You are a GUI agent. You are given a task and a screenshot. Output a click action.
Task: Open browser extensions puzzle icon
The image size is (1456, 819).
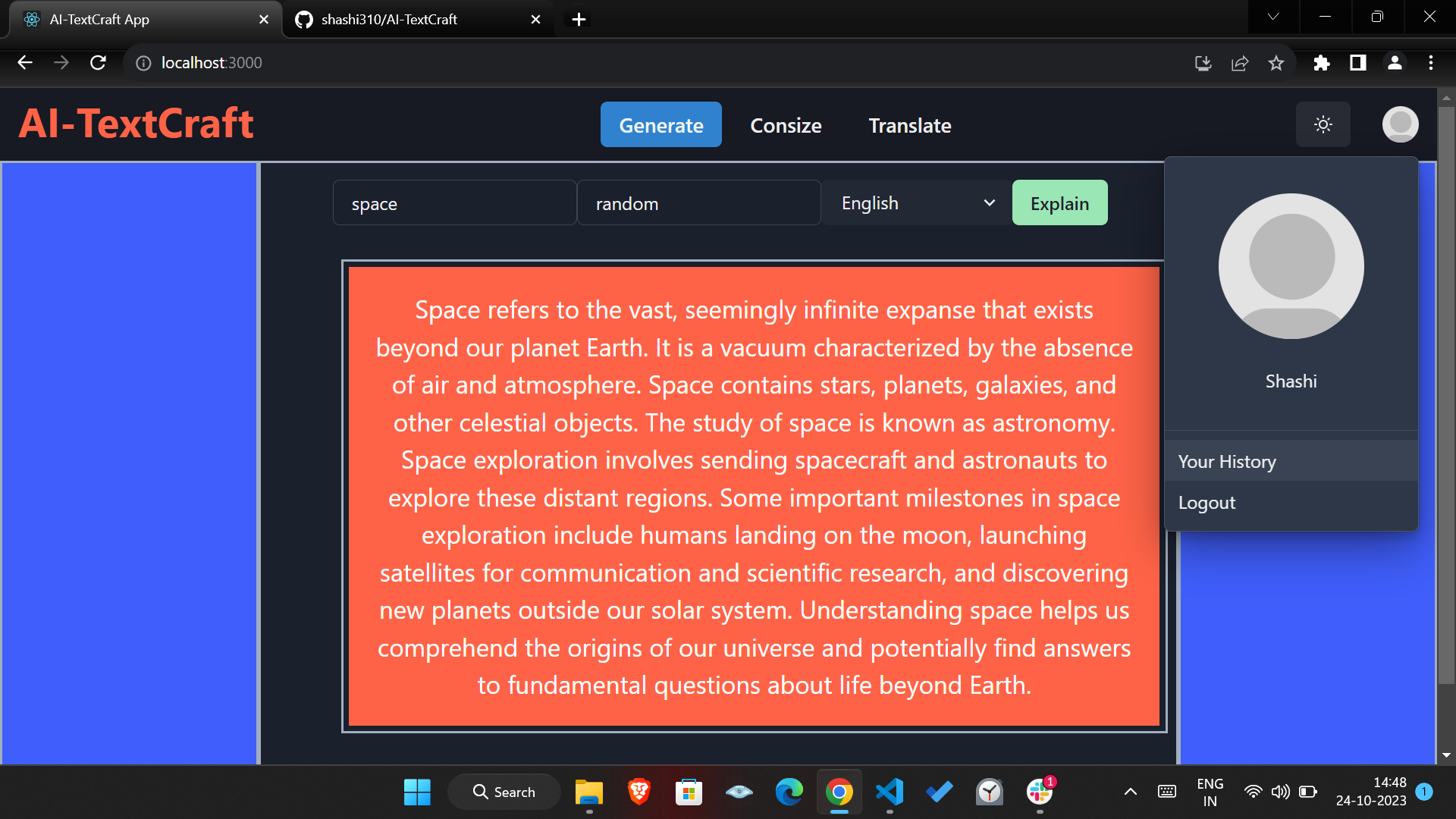tap(1321, 63)
